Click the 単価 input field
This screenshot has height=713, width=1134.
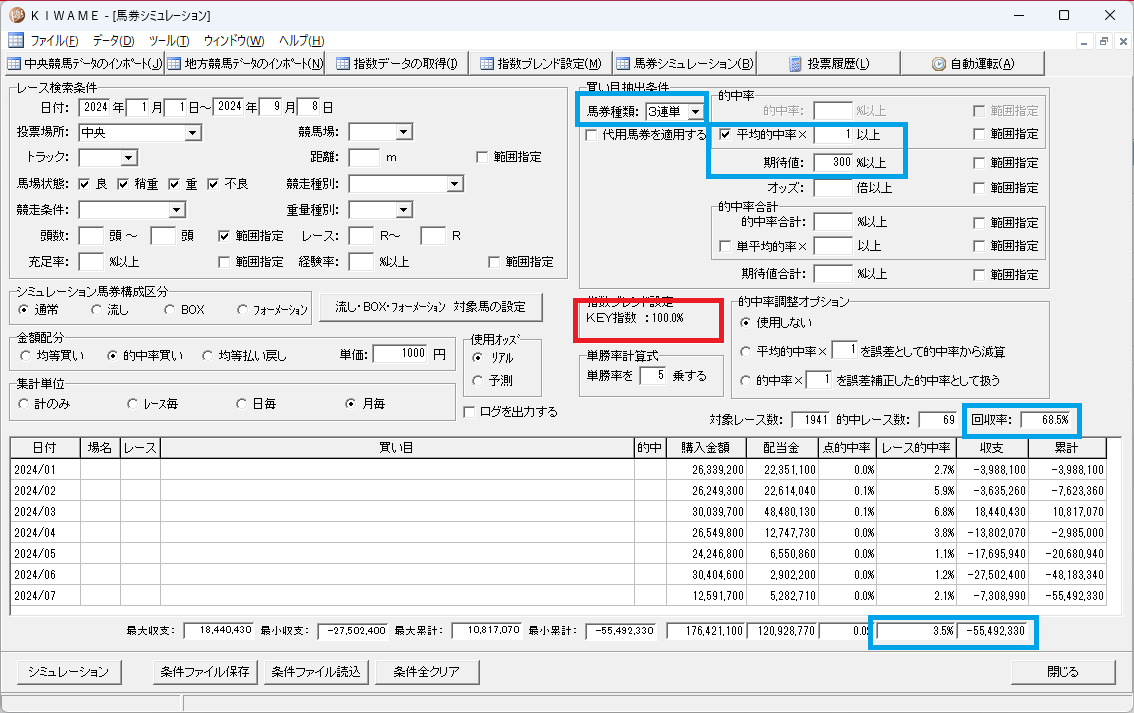coord(401,354)
